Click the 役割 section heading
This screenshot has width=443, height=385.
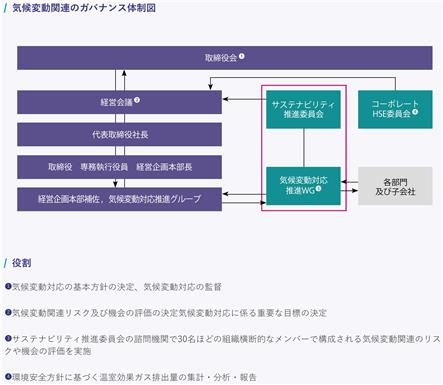tap(22, 263)
